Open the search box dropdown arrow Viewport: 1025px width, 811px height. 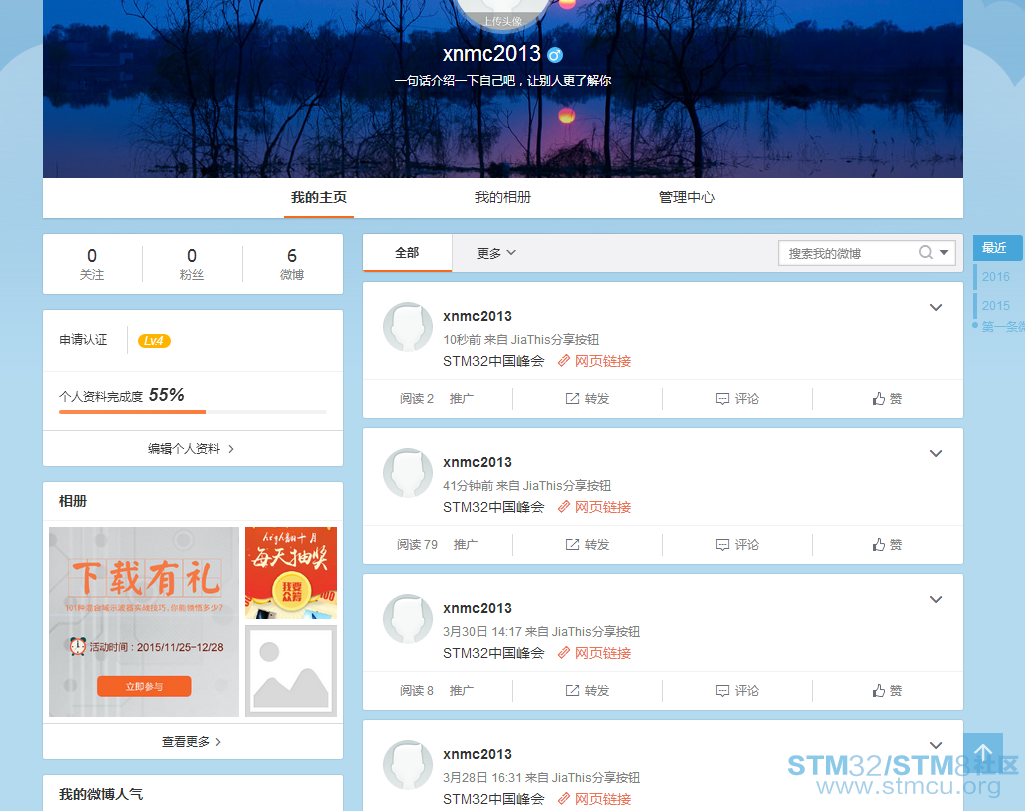[944, 252]
